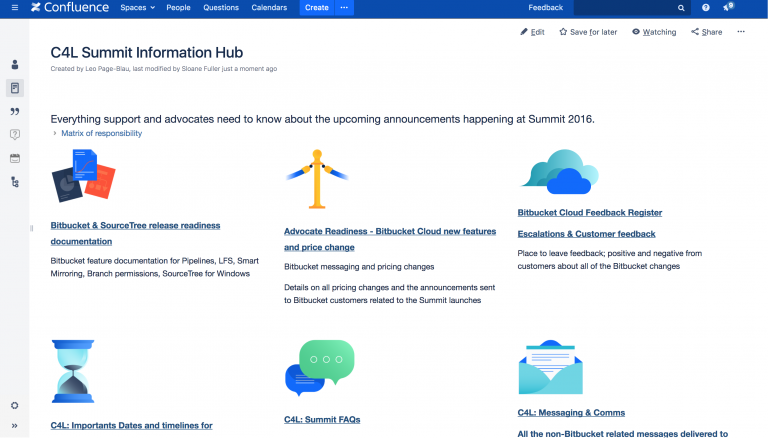Open the Spaces dropdown menu
The image size is (768, 438).
137,8
